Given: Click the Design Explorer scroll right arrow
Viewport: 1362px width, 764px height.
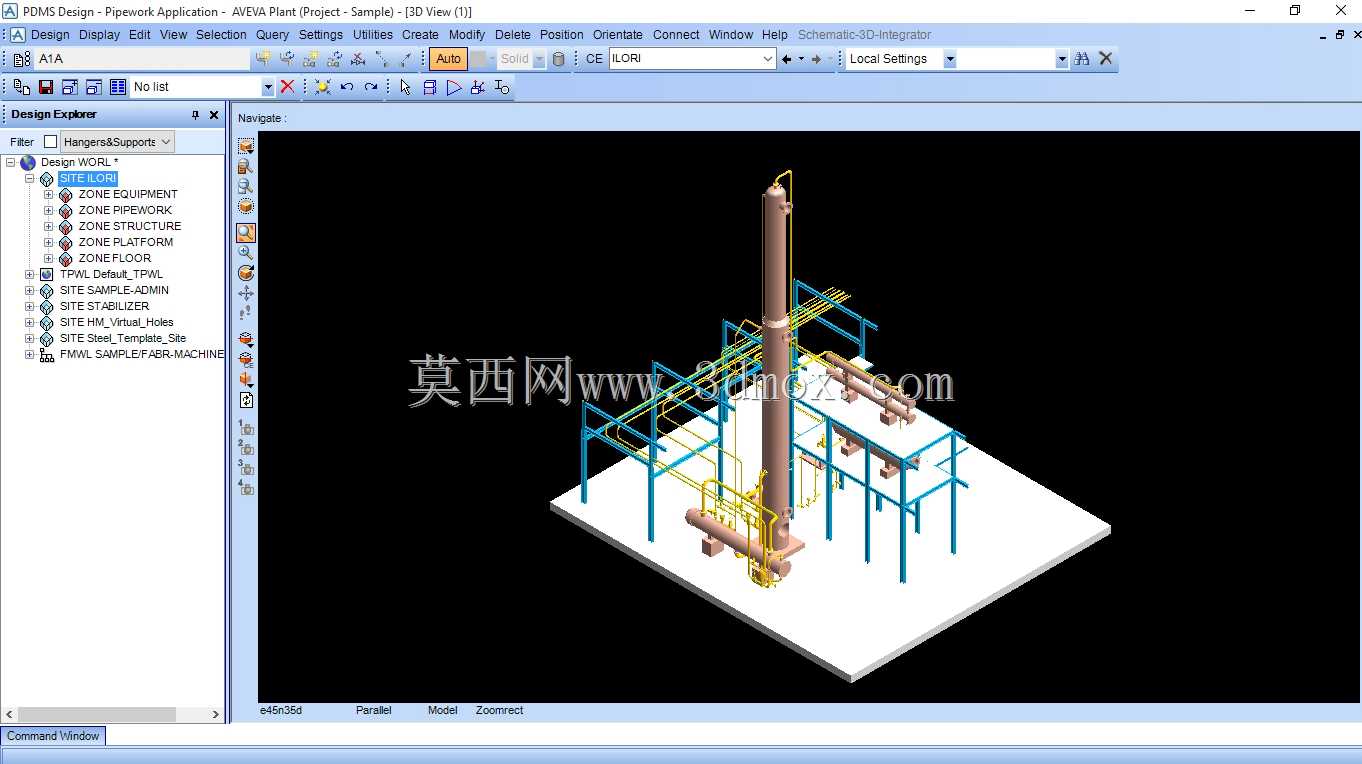Looking at the screenshot, I should [215, 714].
